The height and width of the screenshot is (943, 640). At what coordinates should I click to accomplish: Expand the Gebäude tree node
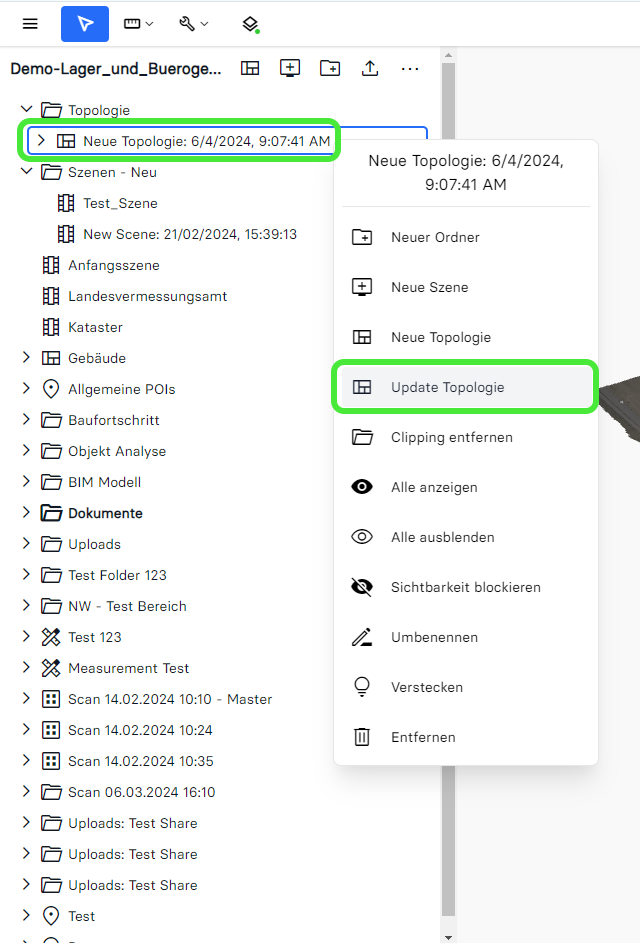click(27, 358)
